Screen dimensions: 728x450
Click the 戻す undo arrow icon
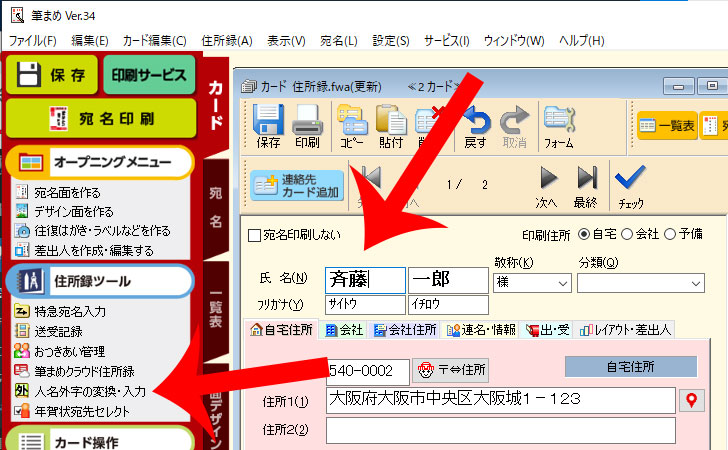[475, 126]
